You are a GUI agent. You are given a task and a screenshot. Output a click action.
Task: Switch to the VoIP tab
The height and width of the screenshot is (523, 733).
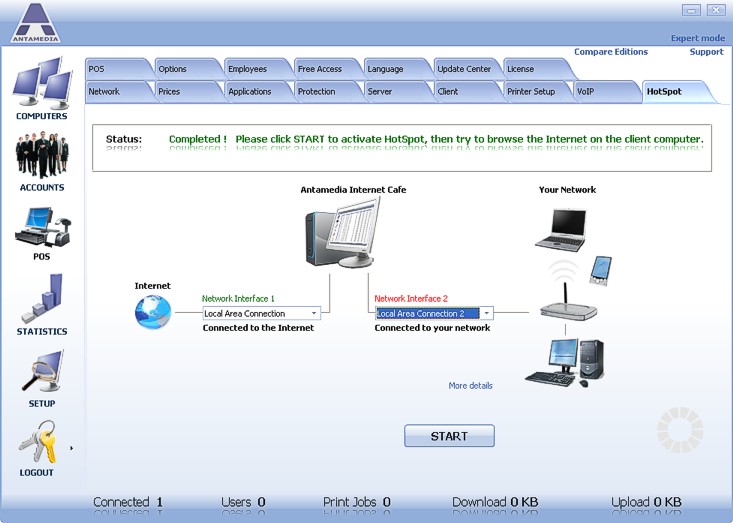coord(605,92)
